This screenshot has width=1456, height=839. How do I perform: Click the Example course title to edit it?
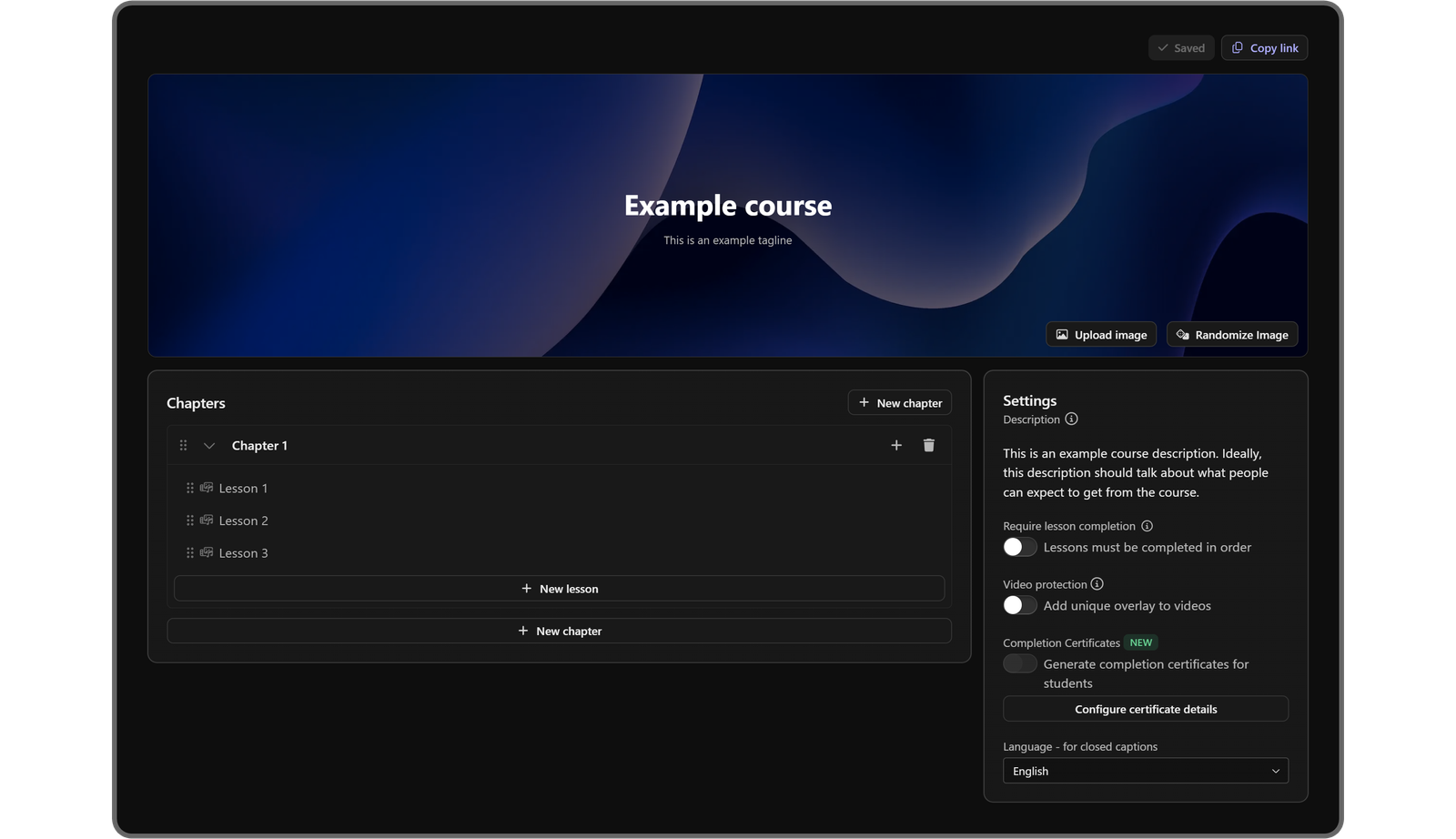tap(727, 206)
